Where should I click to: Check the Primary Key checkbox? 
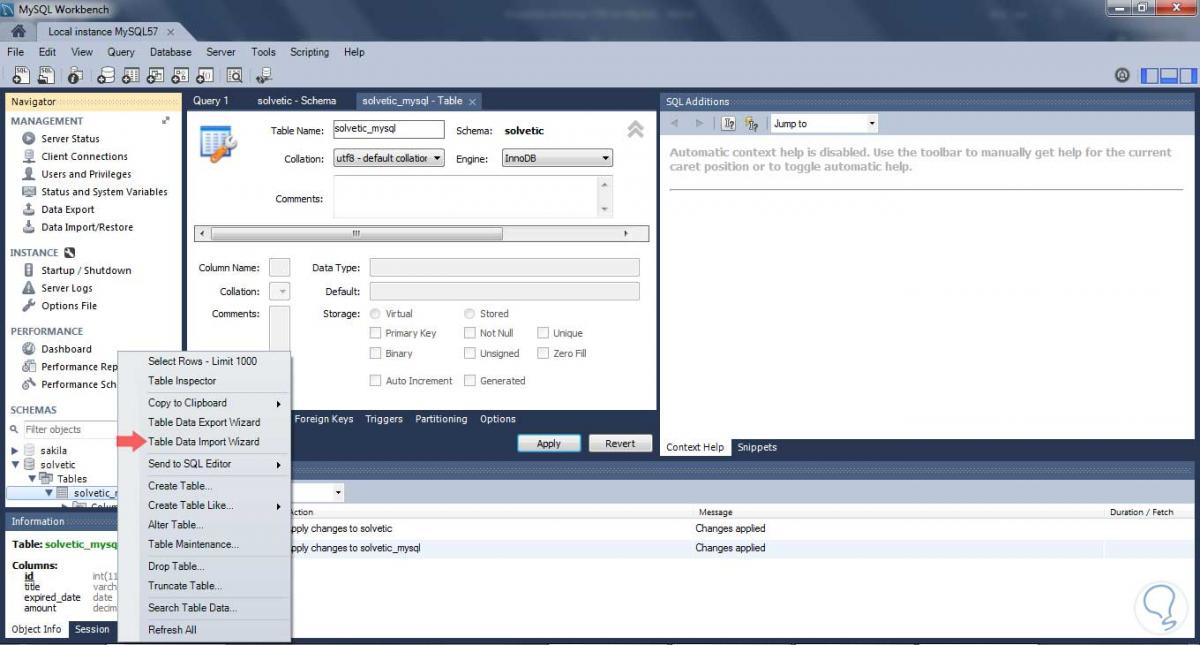pos(376,334)
